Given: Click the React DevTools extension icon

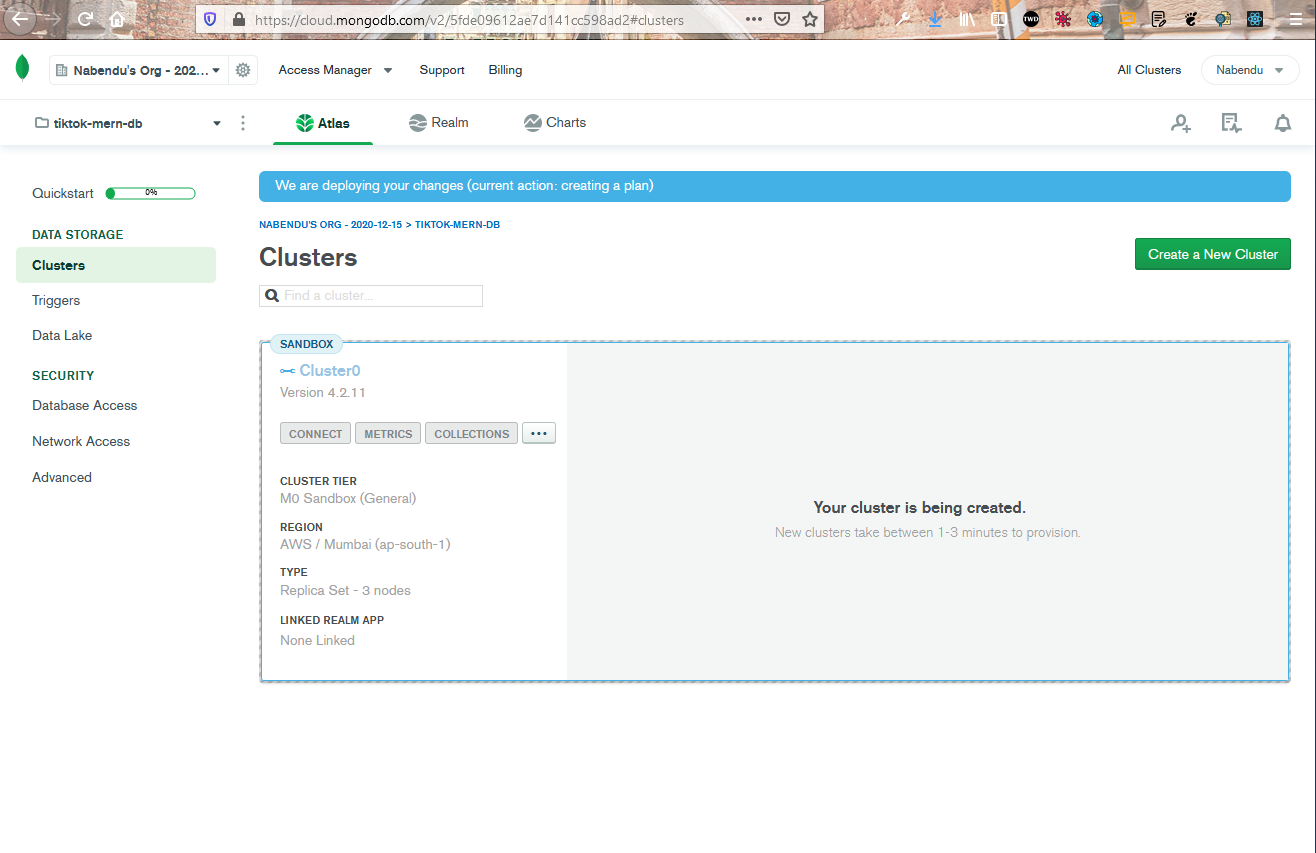Looking at the screenshot, I should [x=1255, y=19].
